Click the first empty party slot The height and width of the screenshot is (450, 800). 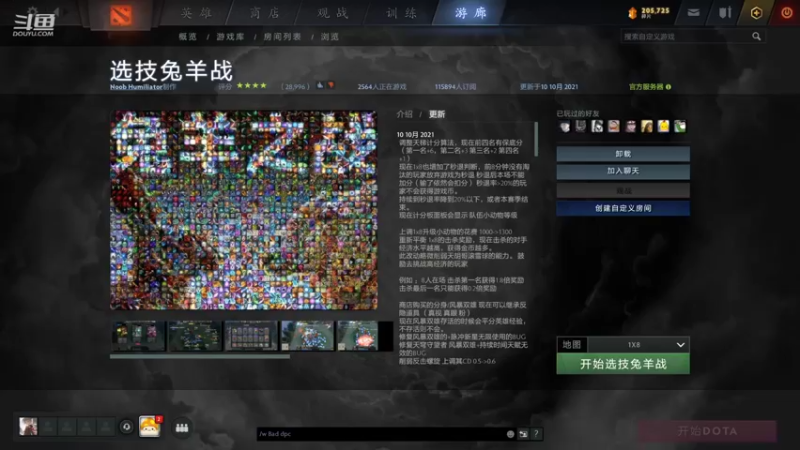48,427
